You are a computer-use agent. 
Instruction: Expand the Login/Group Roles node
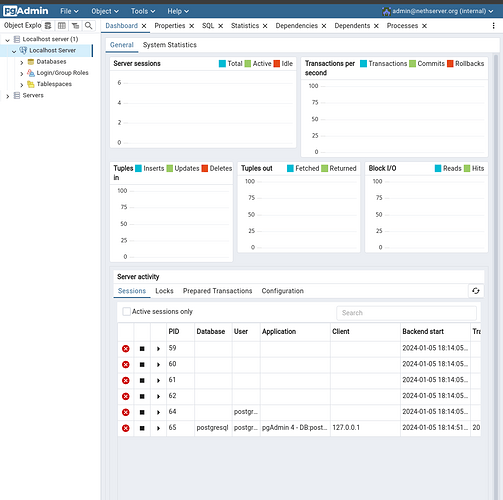click(x=22, y=73)
